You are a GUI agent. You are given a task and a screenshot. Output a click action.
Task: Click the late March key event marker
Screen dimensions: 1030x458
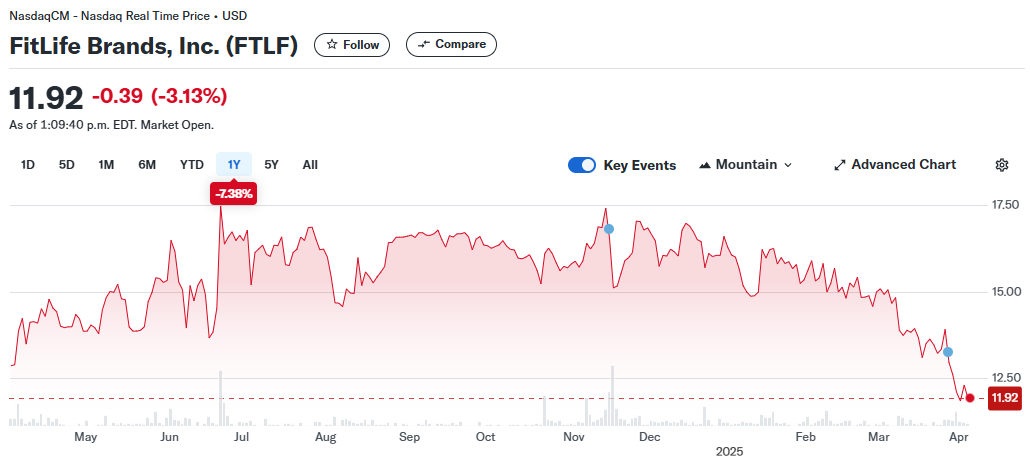(948, 352)
